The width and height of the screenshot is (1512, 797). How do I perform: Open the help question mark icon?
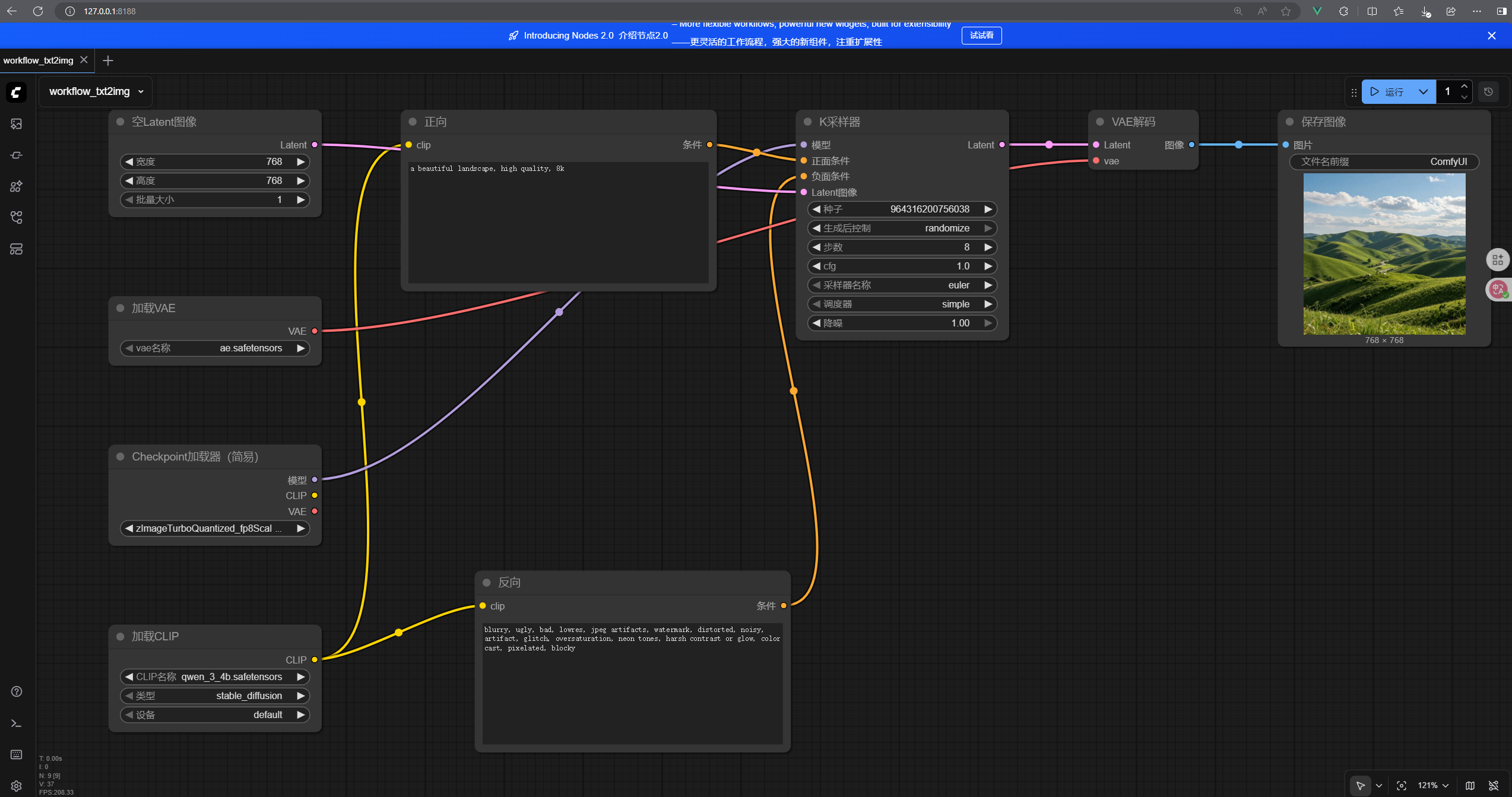[x=16, y=691]
